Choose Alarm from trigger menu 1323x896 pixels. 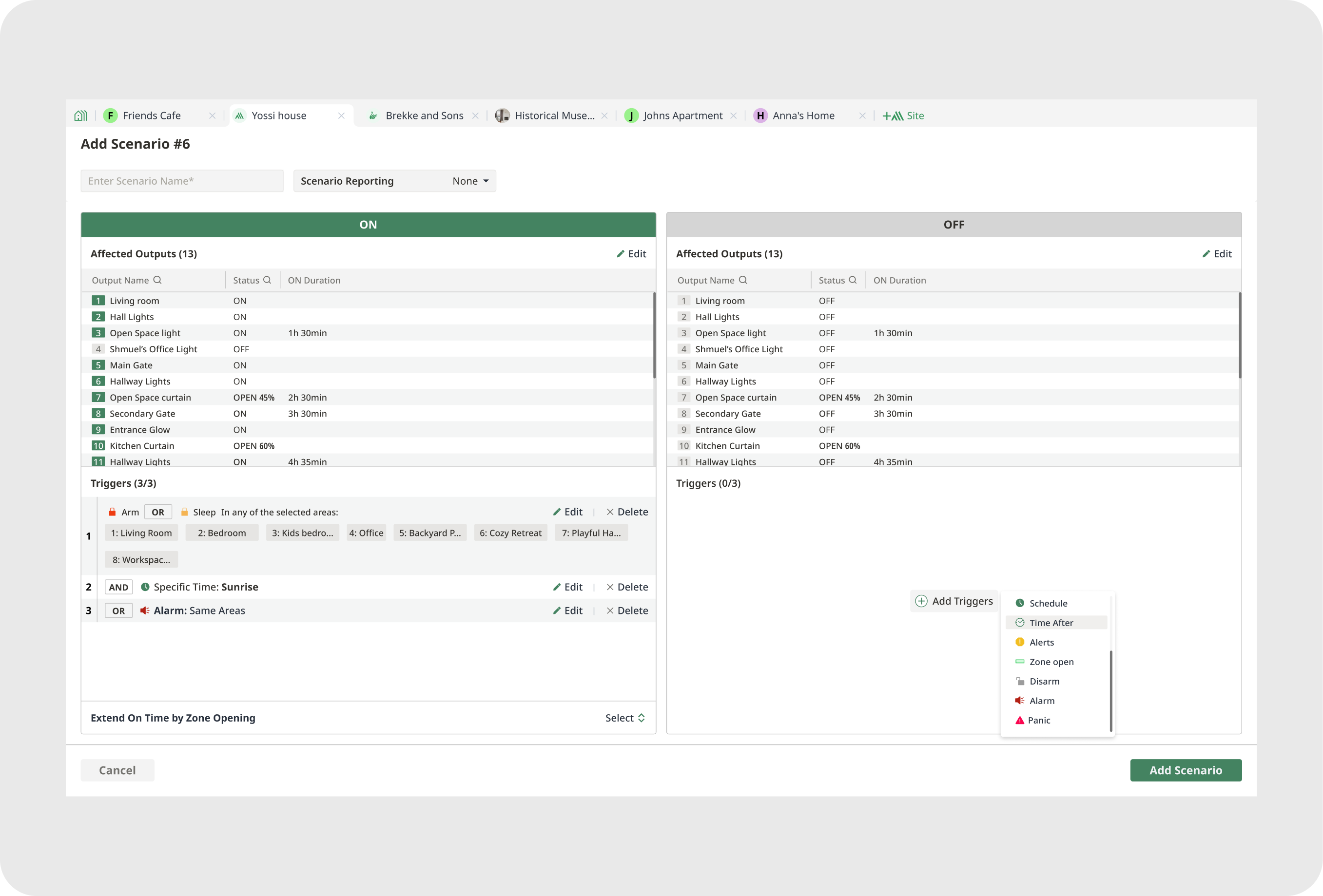click(x=1055, y=701)
